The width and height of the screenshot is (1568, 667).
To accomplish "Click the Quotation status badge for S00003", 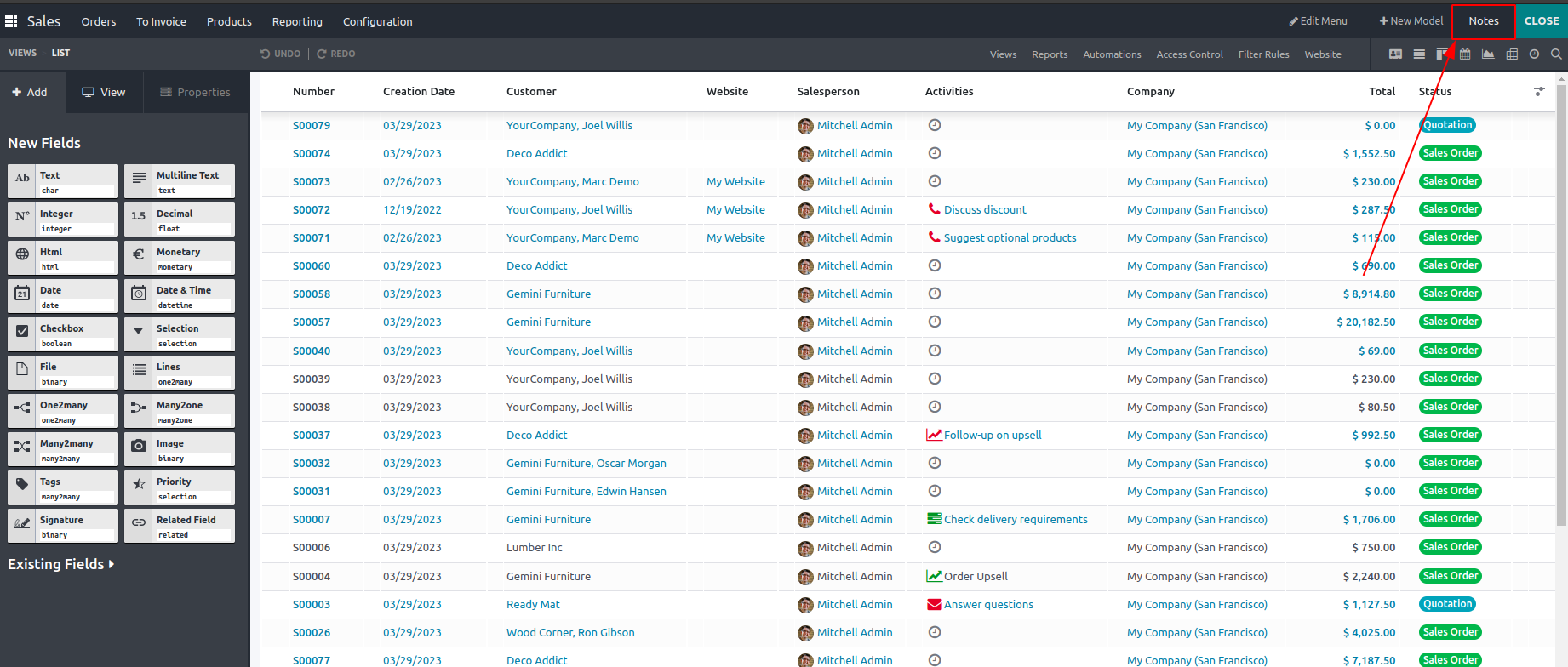I will pos(1447,604).
